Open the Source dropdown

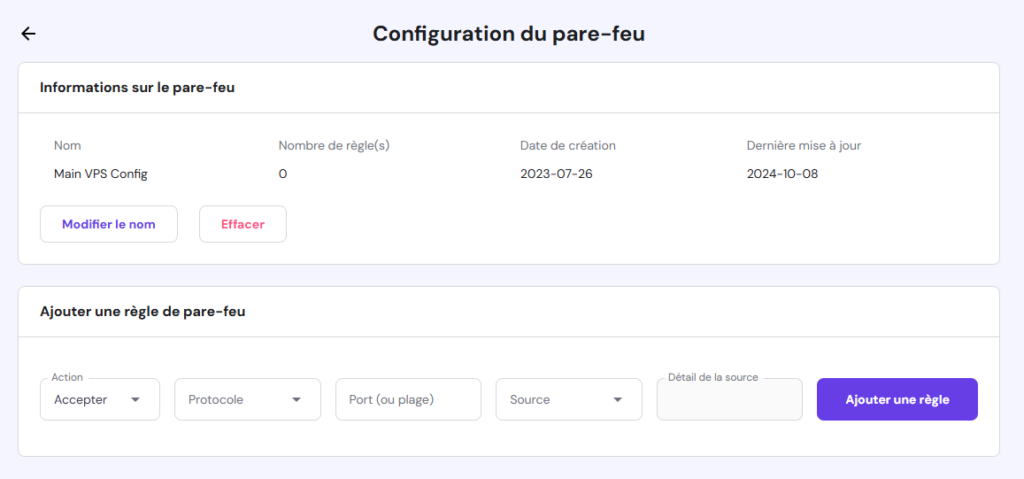pyautogui.click(x=568, y=399)
